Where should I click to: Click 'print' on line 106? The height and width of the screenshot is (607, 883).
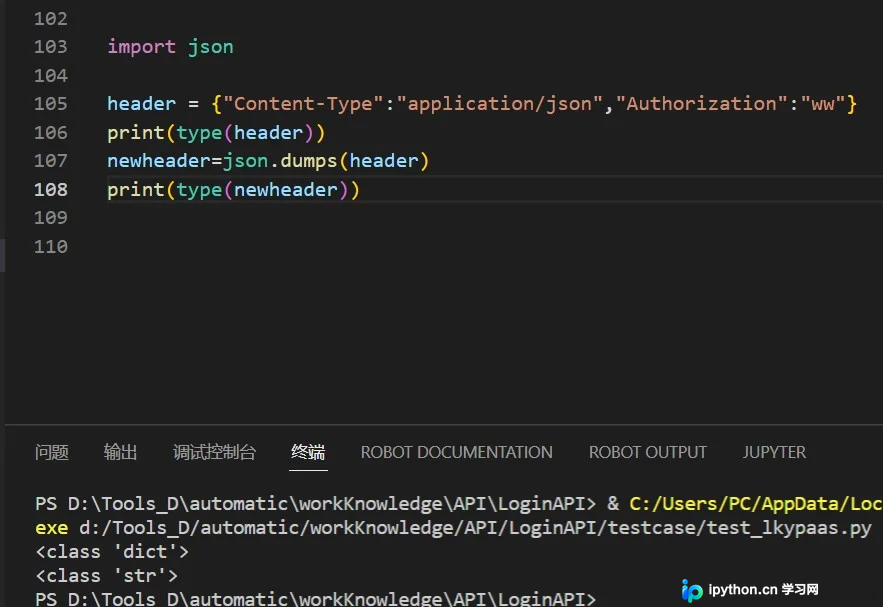coord(136,133)
